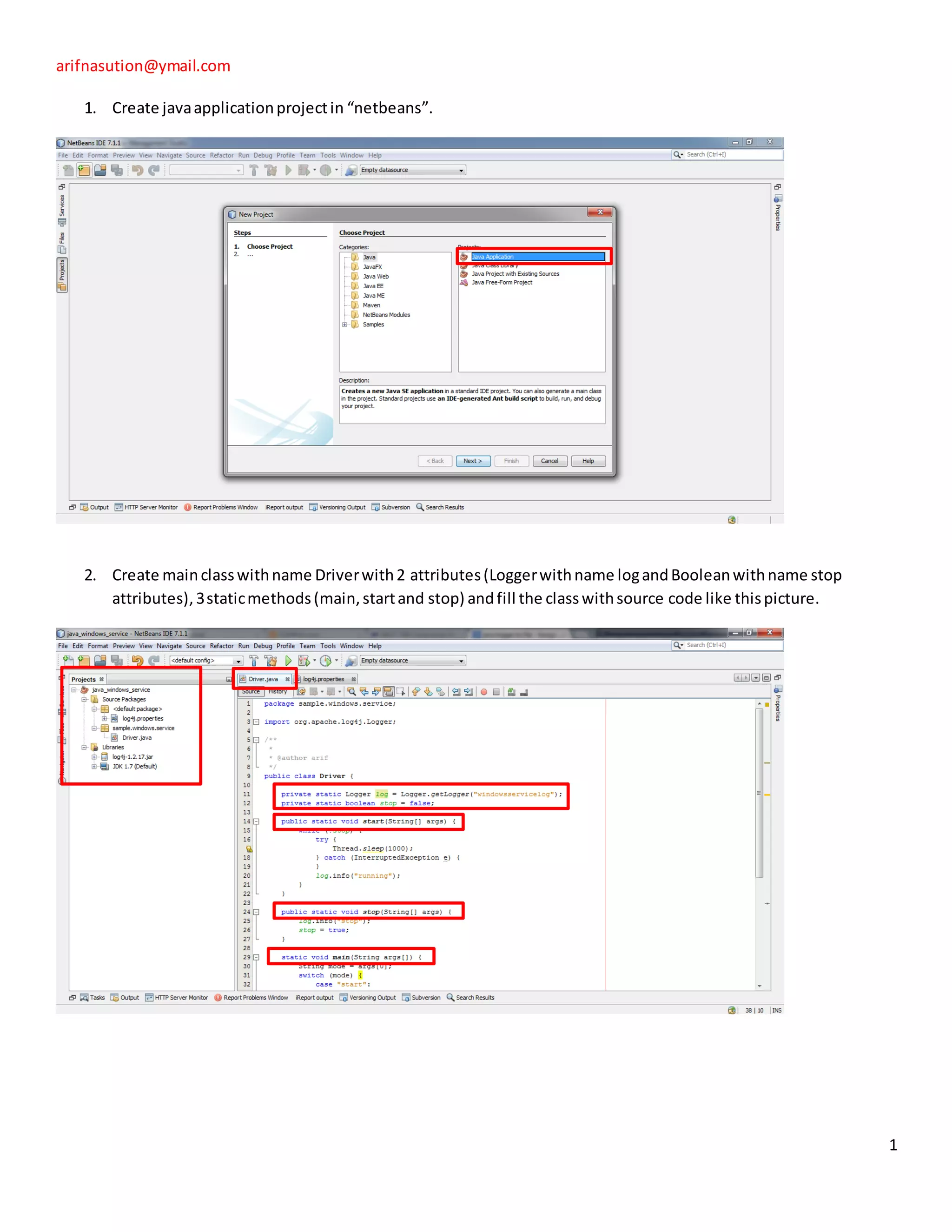This screenshot has height=1232, width=952.
Task: Toggle Bookmark icon in editor toolbar
Action: (441, 692)
